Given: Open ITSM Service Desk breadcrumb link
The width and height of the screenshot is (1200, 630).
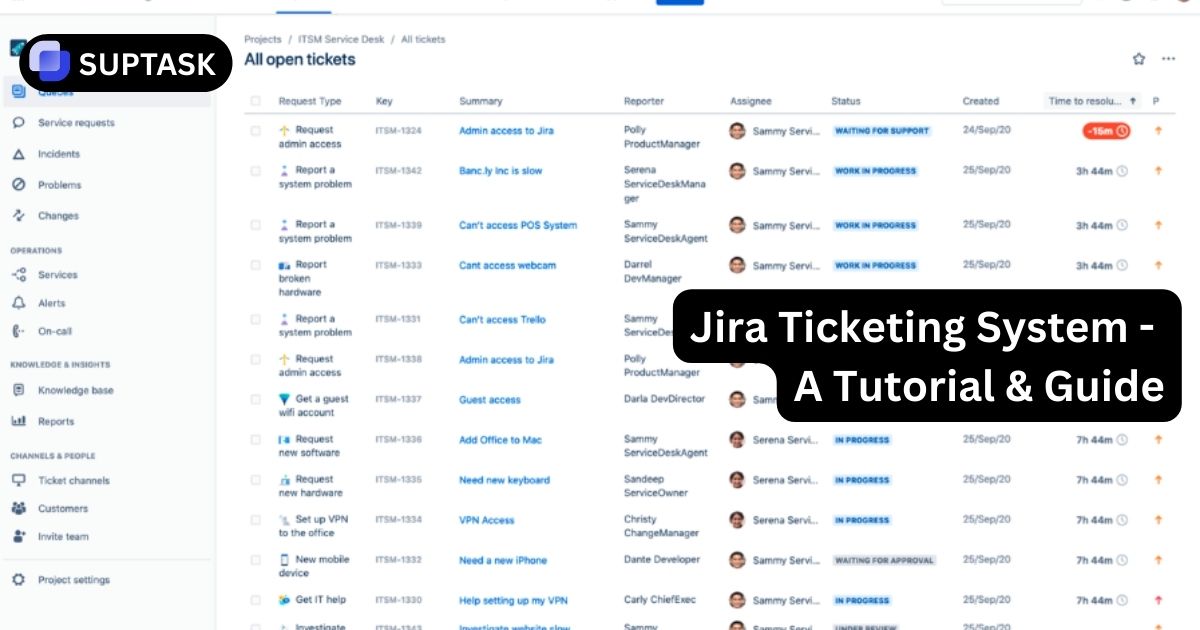Looking at the screenshot, I should [x=340, y=40].
